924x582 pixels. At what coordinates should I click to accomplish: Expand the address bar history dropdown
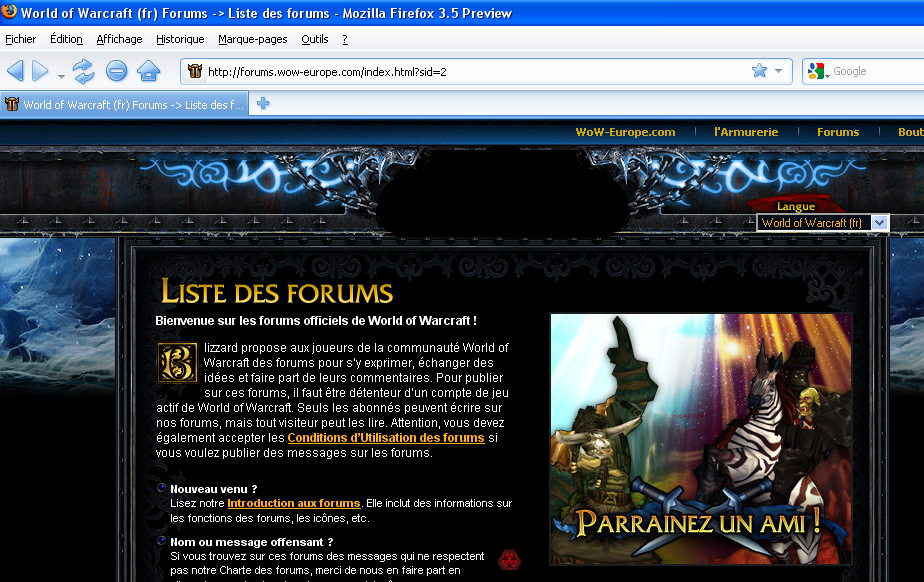778,71
